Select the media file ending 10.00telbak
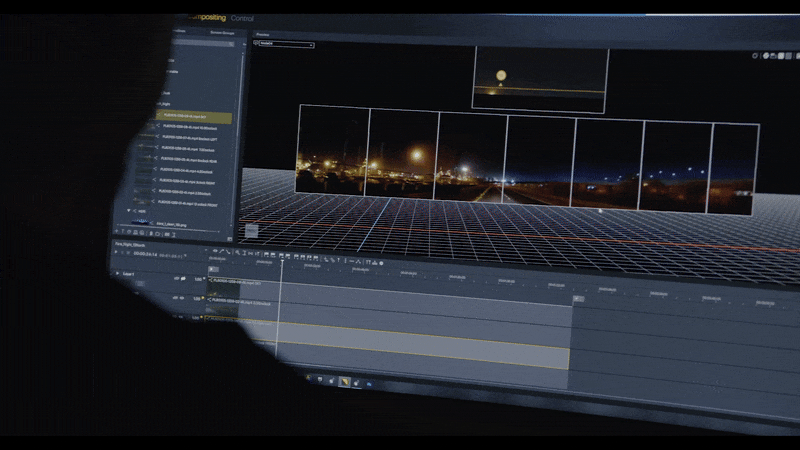Viewport: 800px width, 450px height. tap(189, 128)
